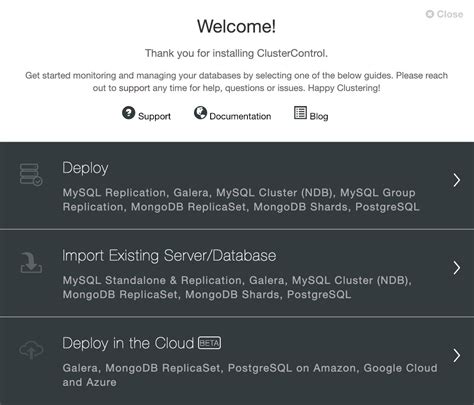Click the Support question-mark icon

pyautogui.click(x=128, y=113)
